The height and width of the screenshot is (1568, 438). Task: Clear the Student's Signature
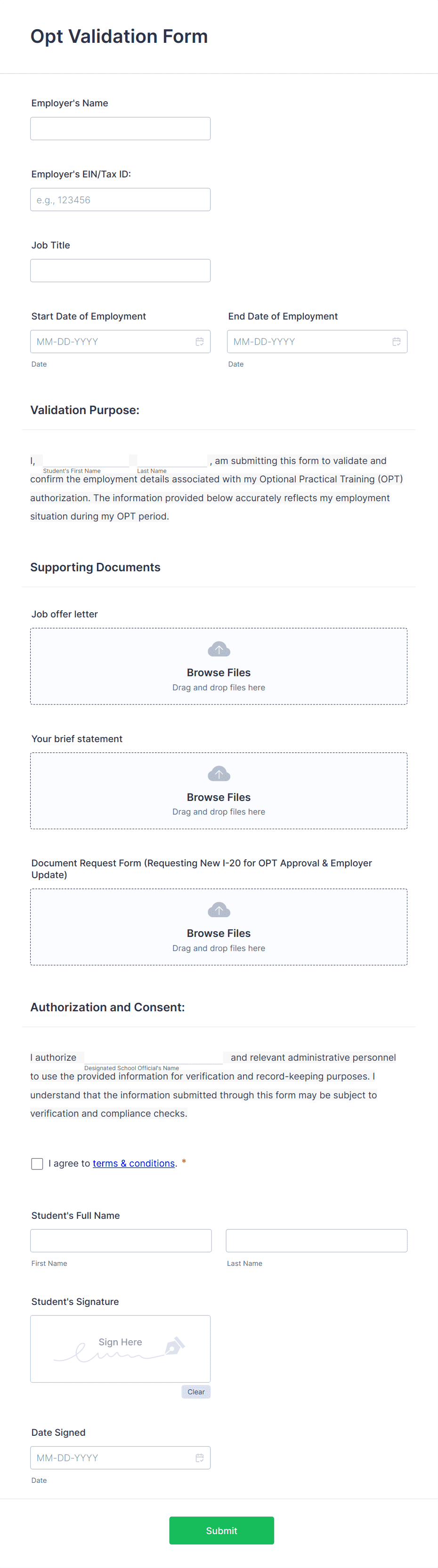(195, 1392)
